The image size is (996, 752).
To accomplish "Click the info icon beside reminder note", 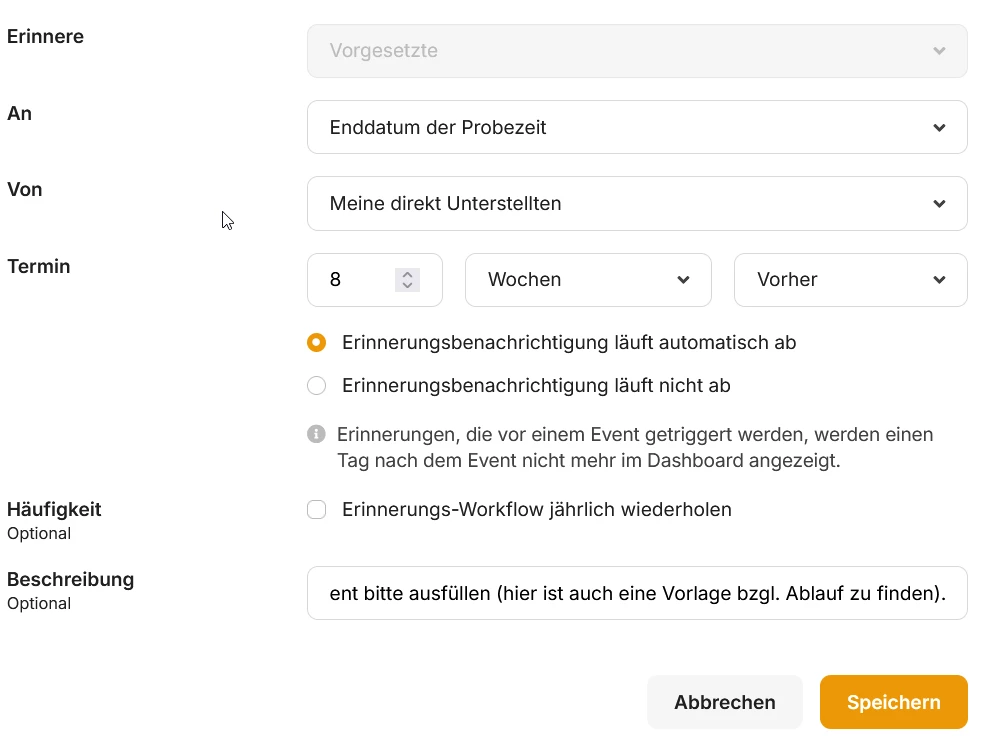I will 316,434.
